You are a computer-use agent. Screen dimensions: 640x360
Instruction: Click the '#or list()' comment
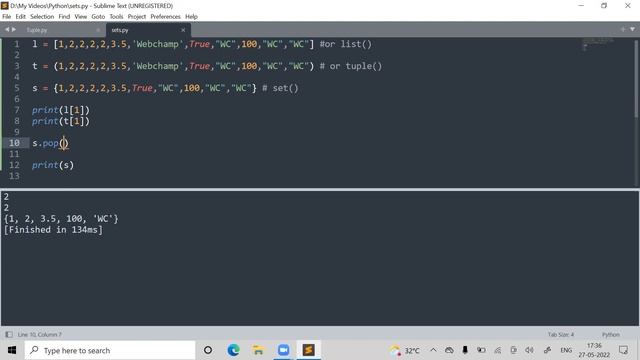pyautogui.click(x=346, y=44)
